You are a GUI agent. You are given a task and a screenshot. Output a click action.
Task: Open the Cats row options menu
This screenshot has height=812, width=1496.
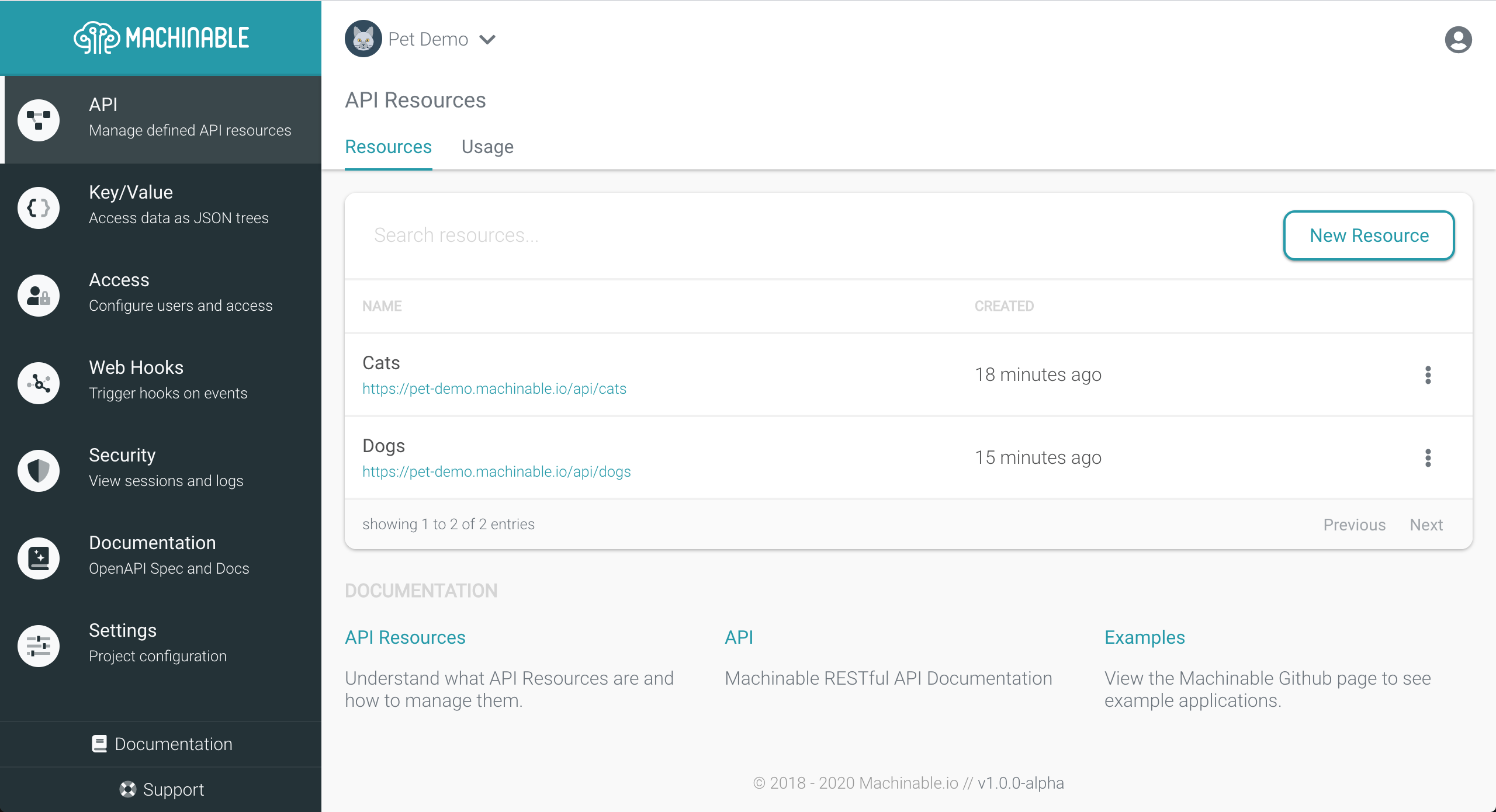pos(1428,374)
